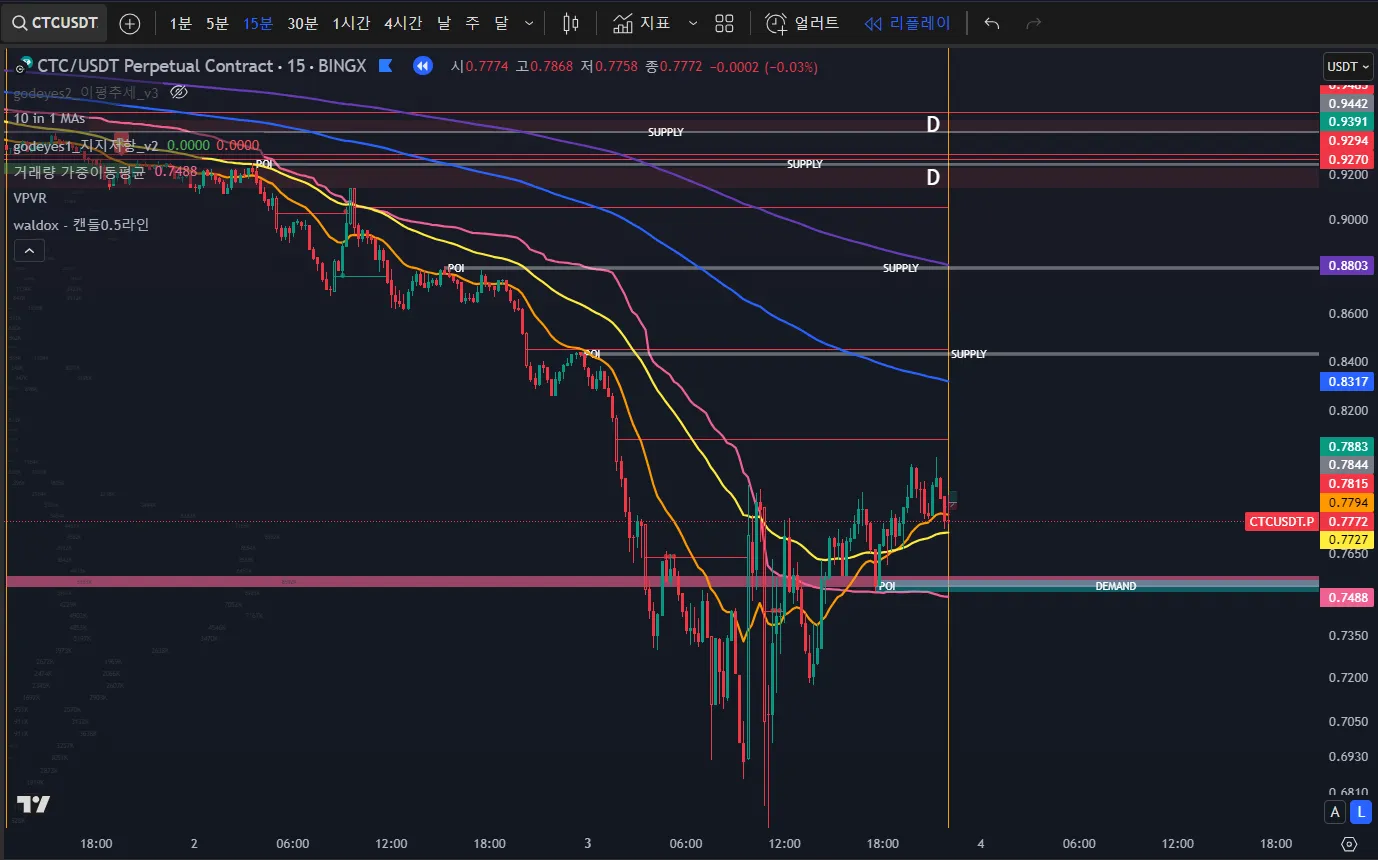Open the USDT currency dropdown
The width and height of the screenshot is (1378, 860).
pos(1347,66)
